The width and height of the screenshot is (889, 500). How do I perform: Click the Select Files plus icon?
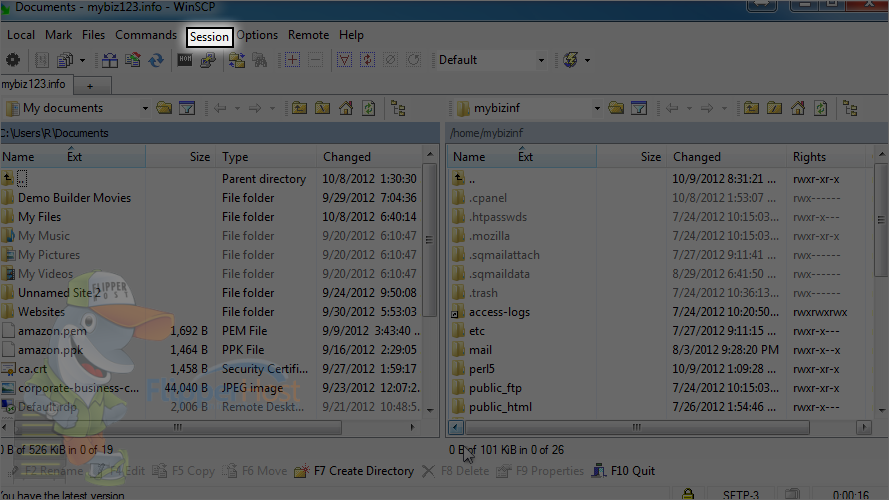pyautogui.click(x=293, y=60)
